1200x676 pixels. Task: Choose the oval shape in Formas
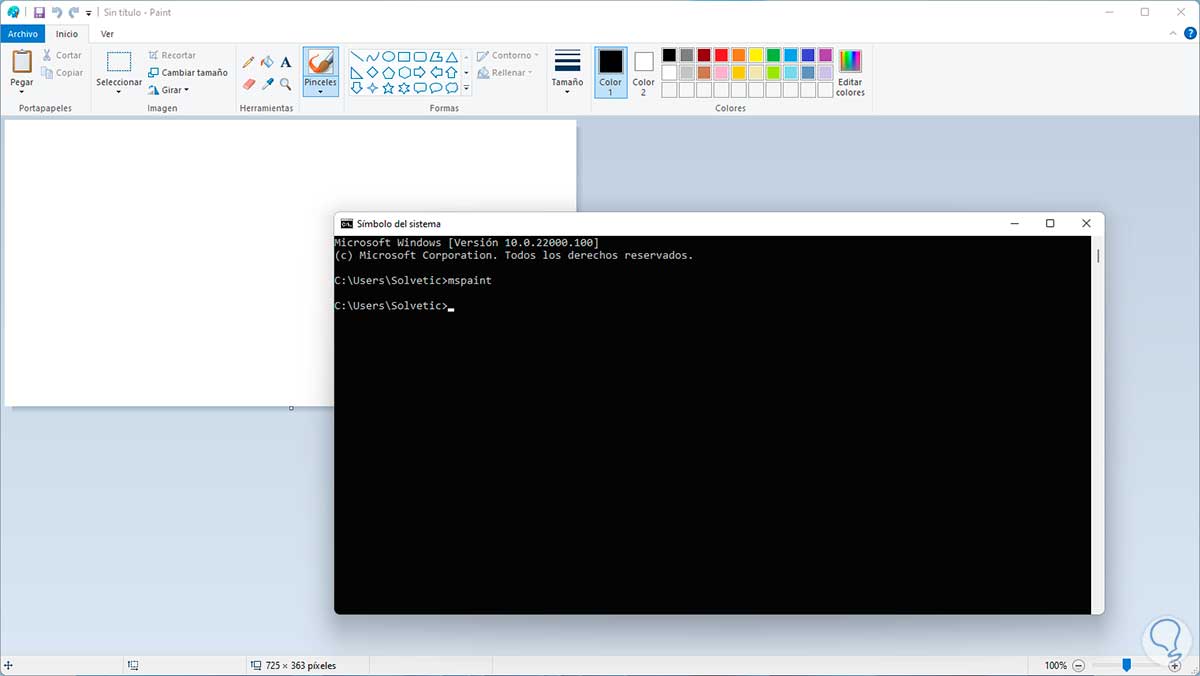click(388, 57)
